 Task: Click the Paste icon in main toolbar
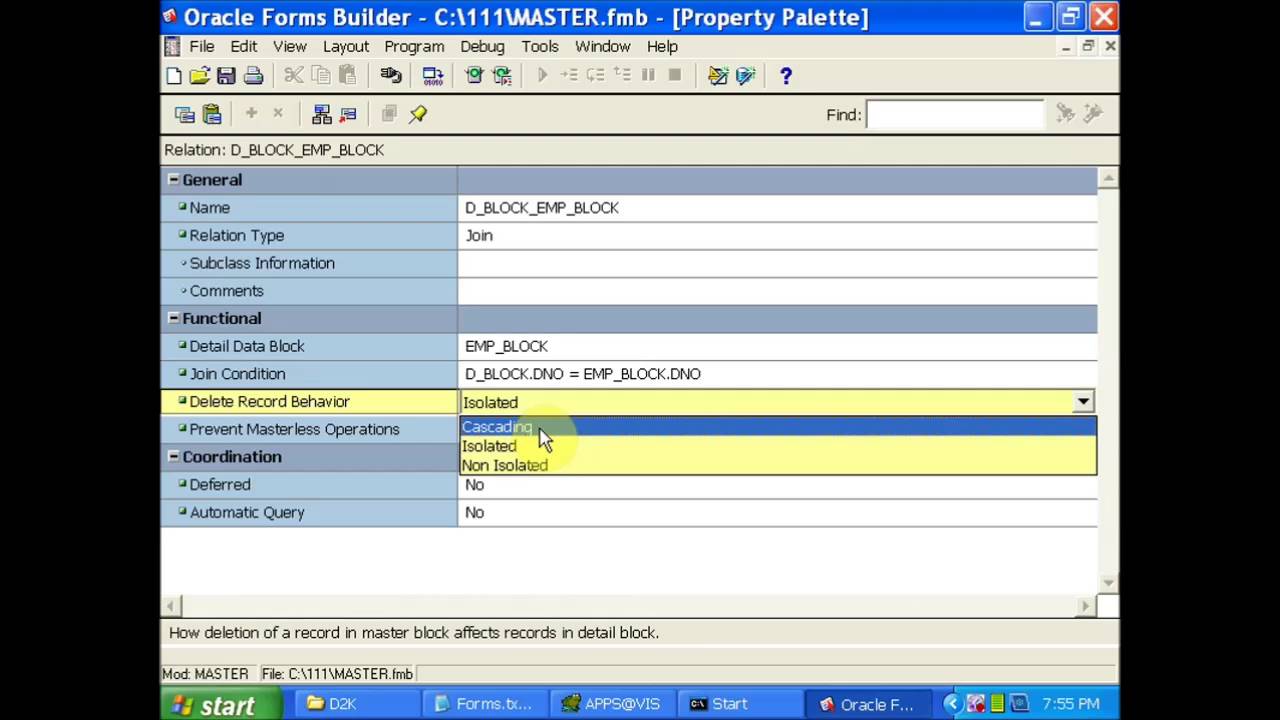coord(347,76)
